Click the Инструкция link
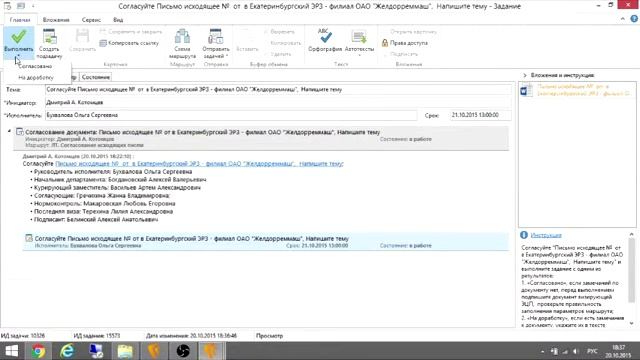640x360 pixels. 546,235
